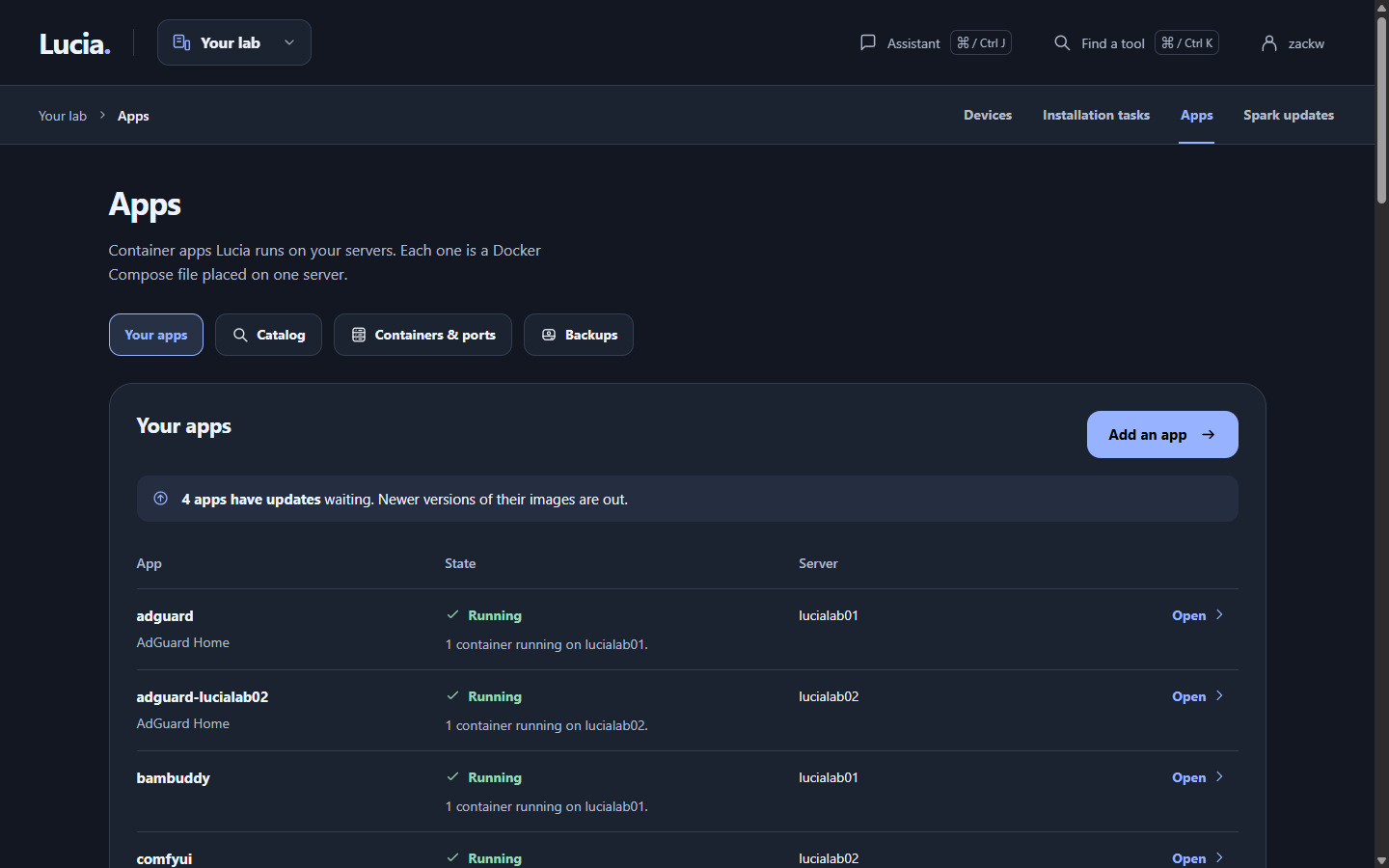Open the comfyui app link
This screenshot has height=868, width=1389.
(x=1198, y=858)
